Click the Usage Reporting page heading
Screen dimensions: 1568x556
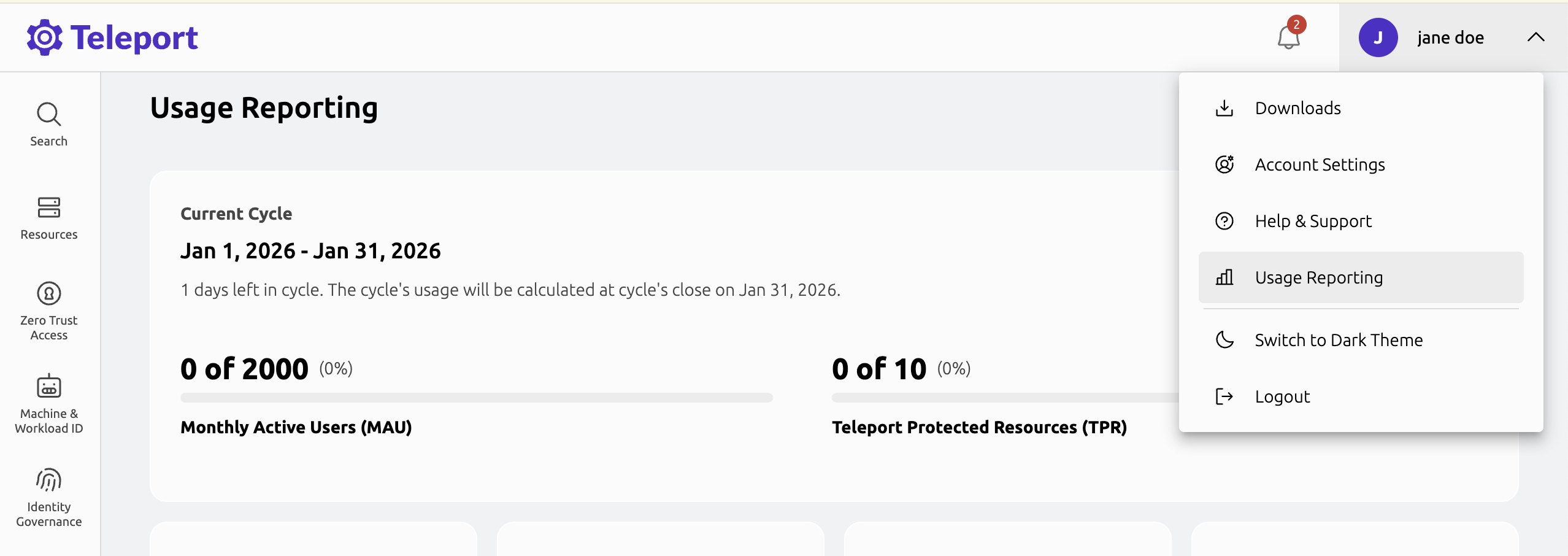tap(264, 108)
